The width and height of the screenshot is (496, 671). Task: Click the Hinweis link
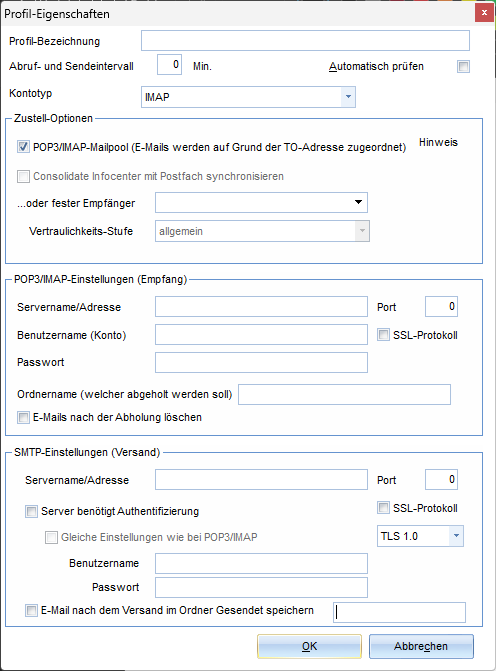(x=438, y=142)
